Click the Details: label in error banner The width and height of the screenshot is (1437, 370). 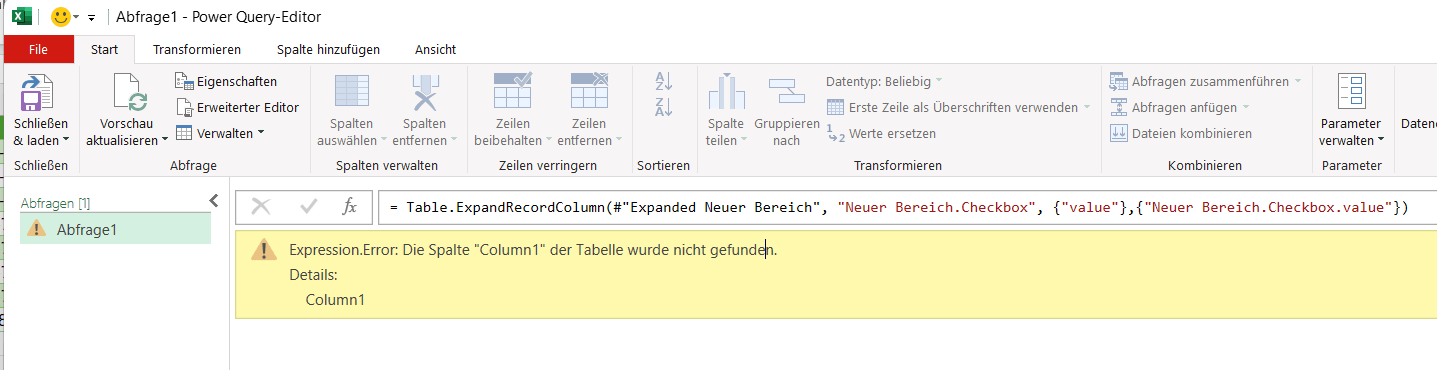point(313,275)
